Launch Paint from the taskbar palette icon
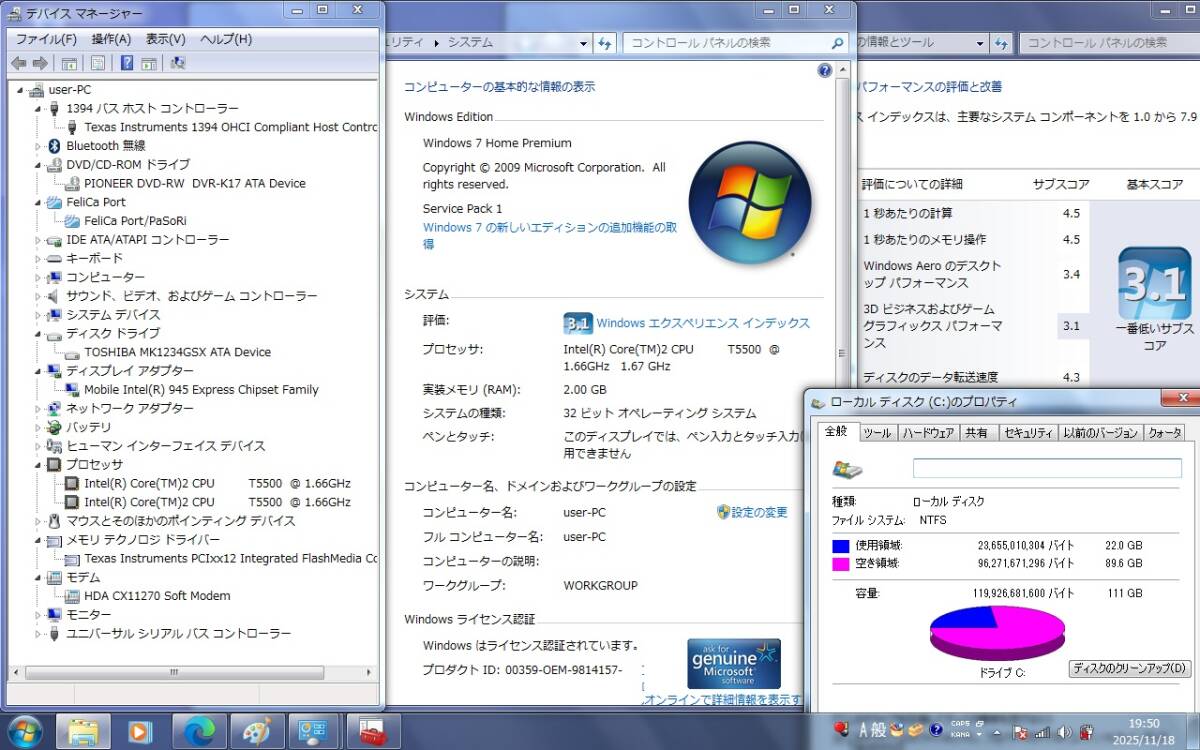 (257, 731)
